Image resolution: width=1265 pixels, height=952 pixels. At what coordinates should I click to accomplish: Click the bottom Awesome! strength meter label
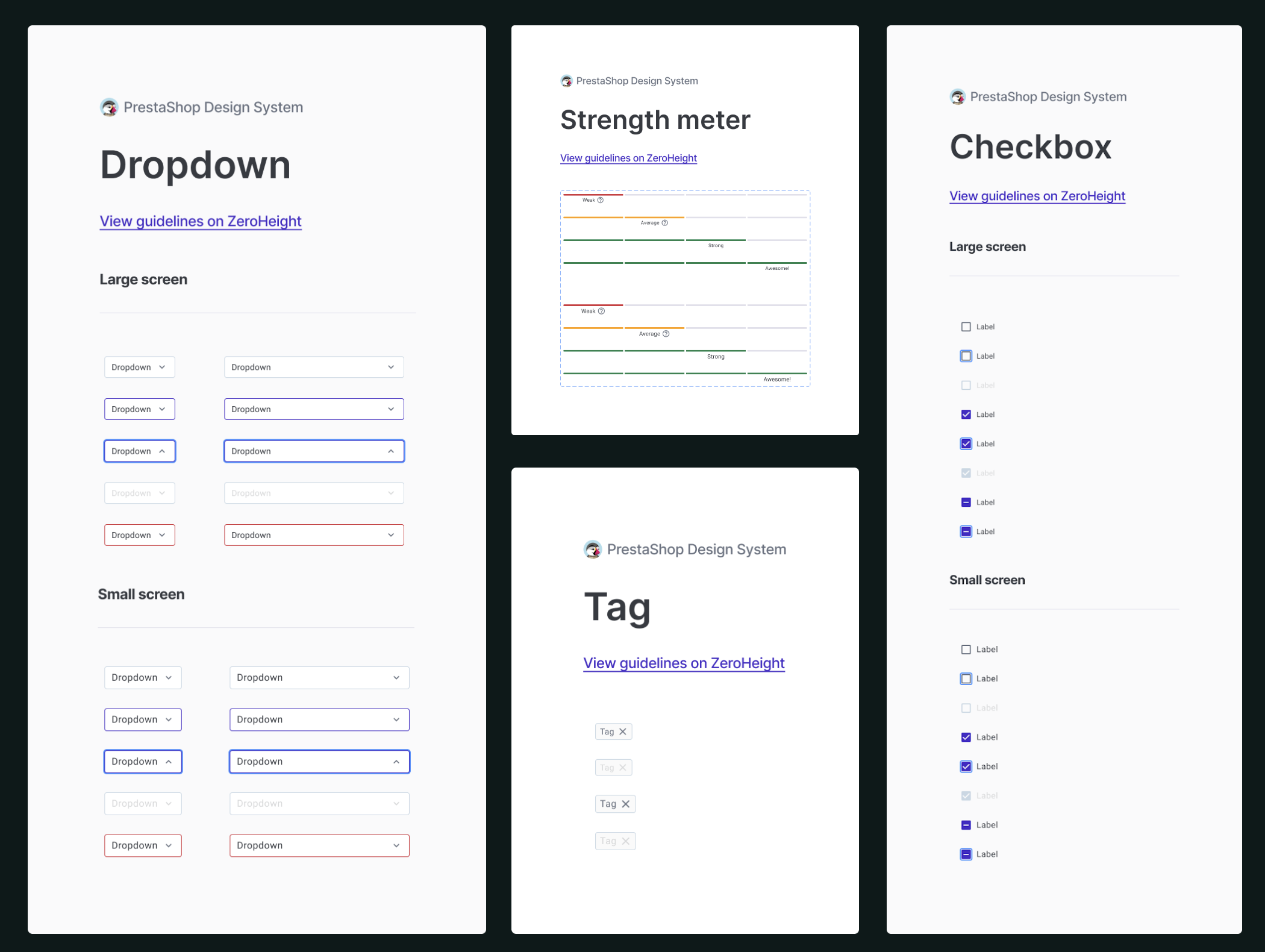(777, 379)
